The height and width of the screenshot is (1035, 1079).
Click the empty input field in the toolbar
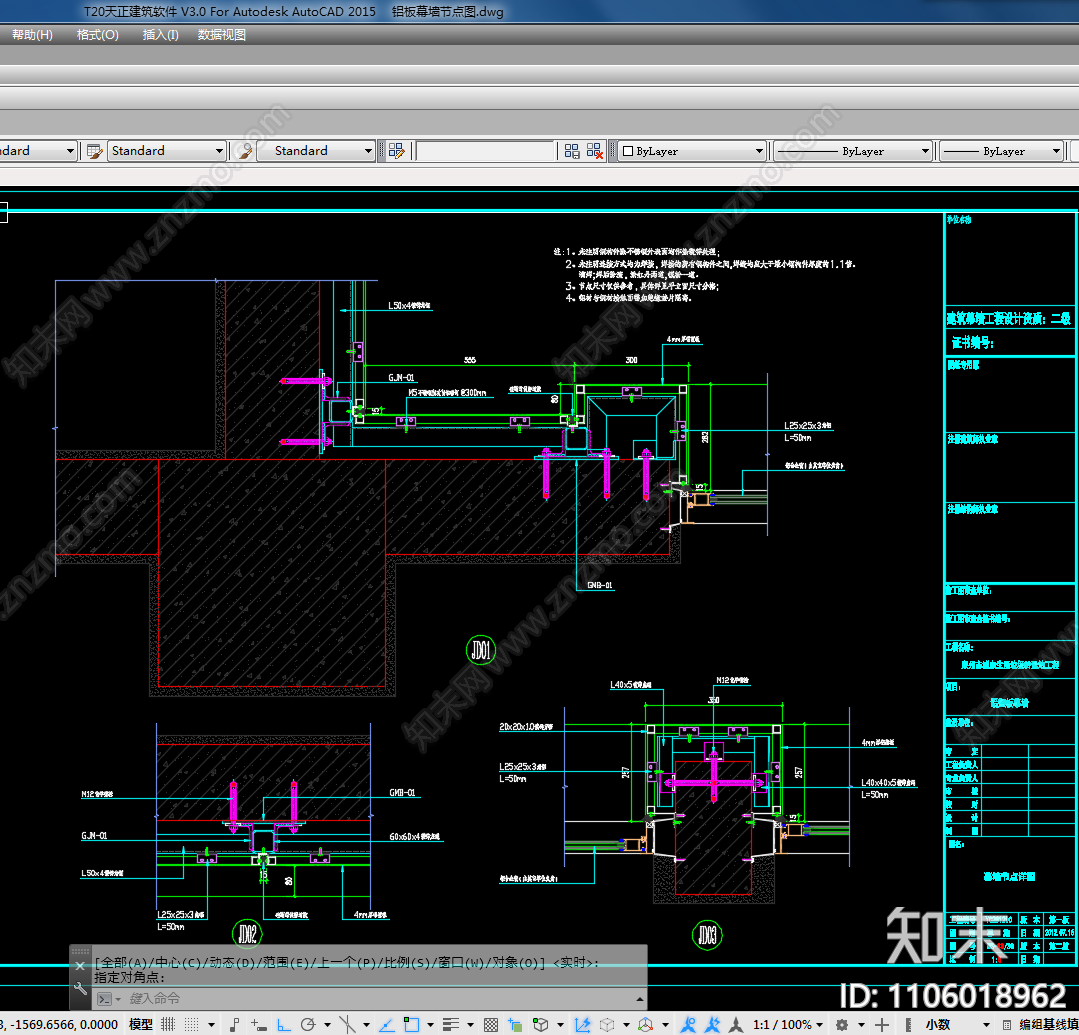point(485,151)
